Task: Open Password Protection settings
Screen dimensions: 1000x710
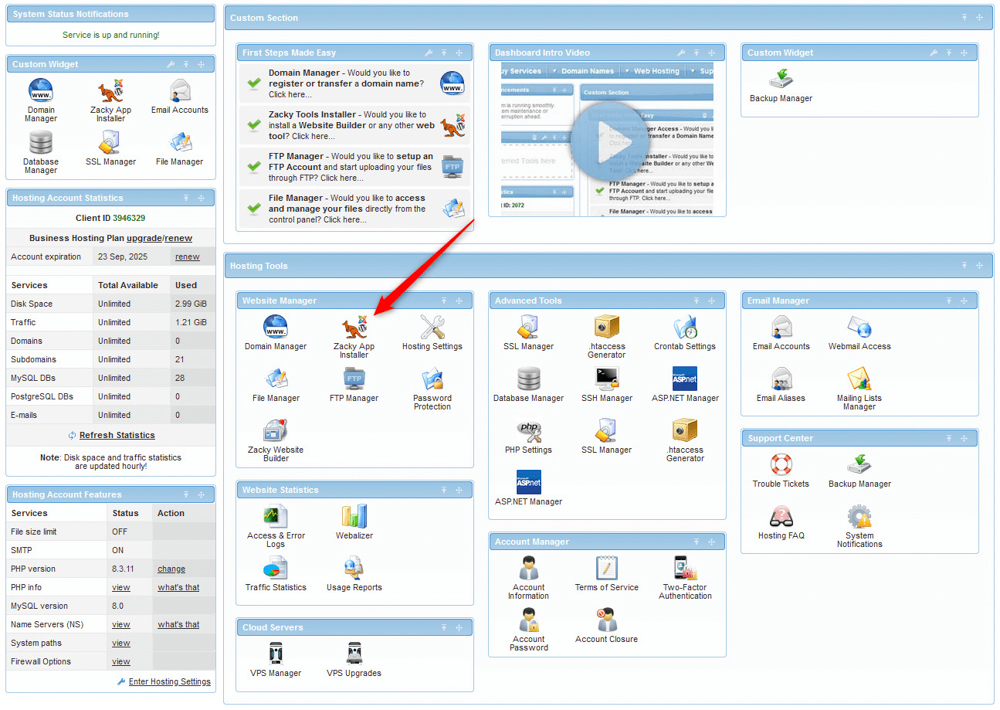Action: click(432, 380)
